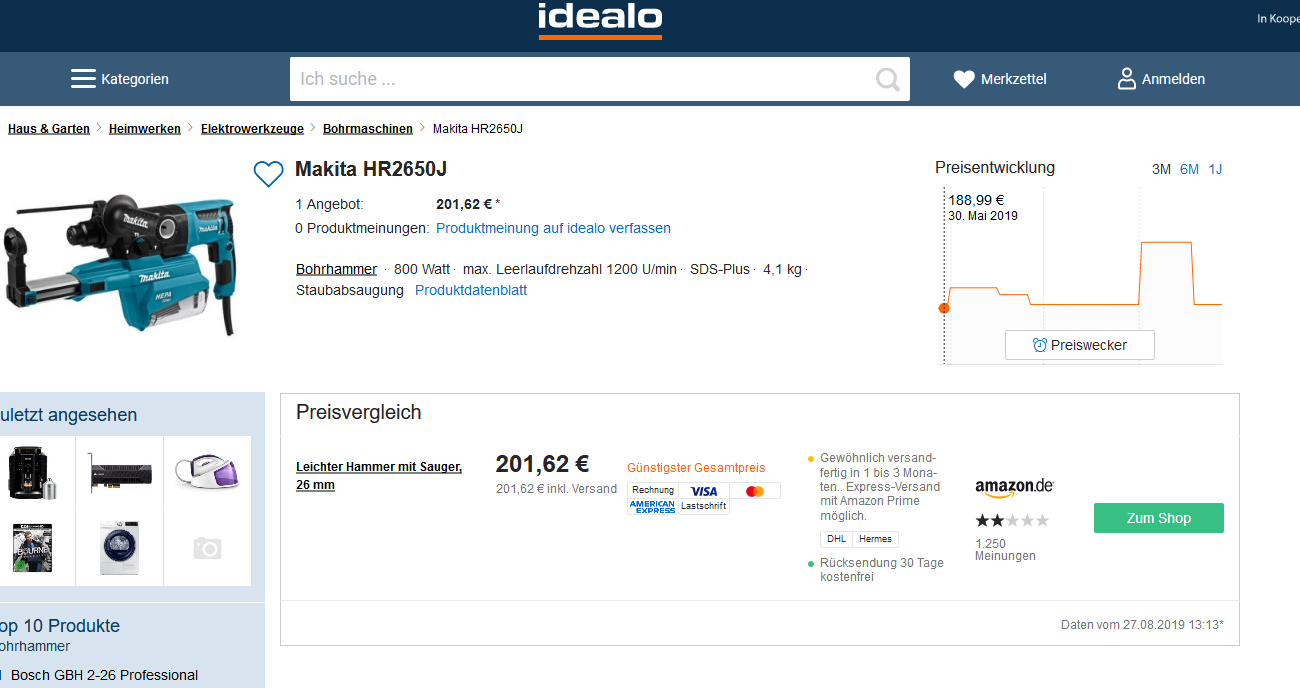Screen dimensions: 1300x688
Task: Click the two-star shop rating
Action: tap(1012, 521)
